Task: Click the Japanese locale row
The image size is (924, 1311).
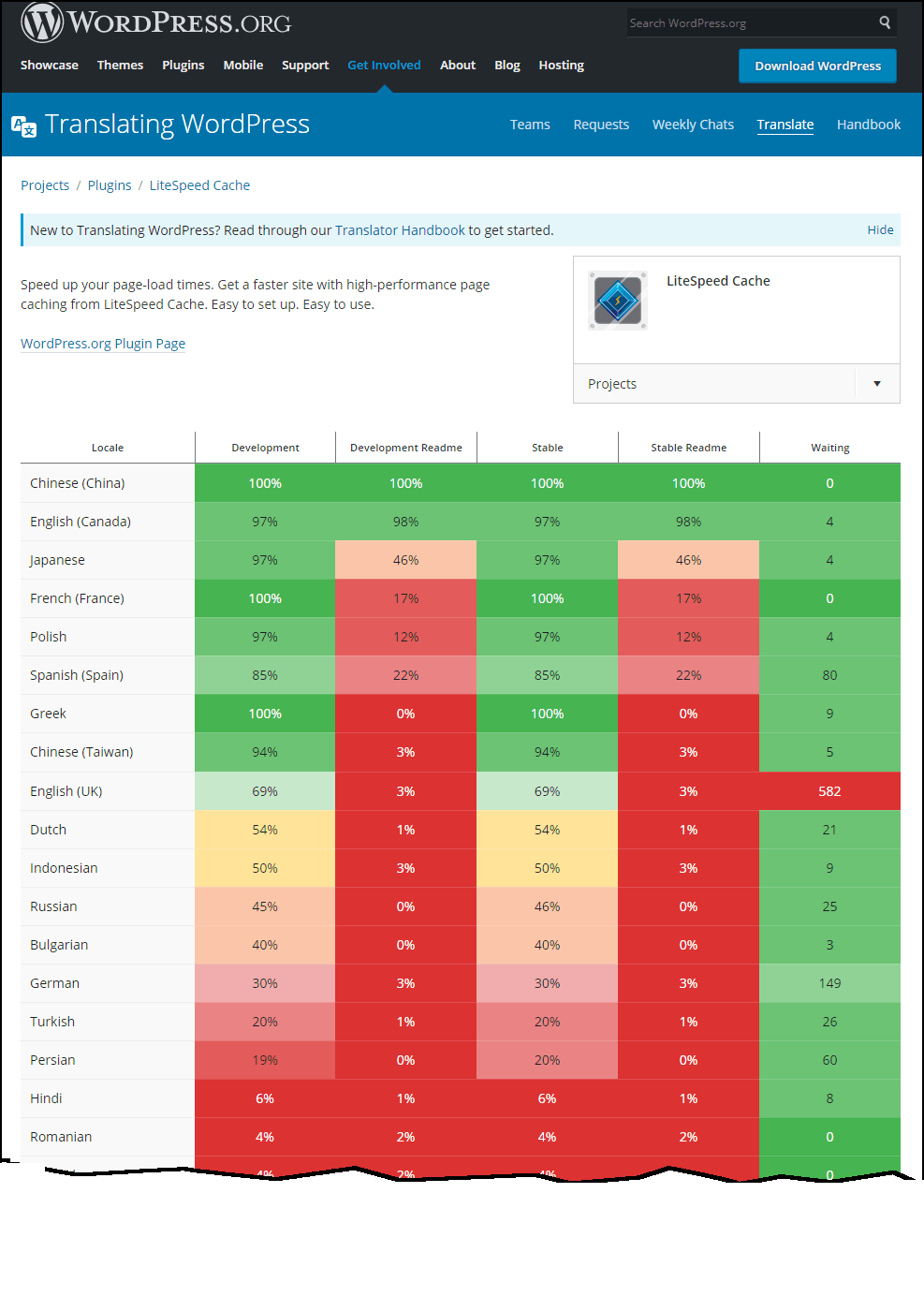Action: (x=57, y=559)
